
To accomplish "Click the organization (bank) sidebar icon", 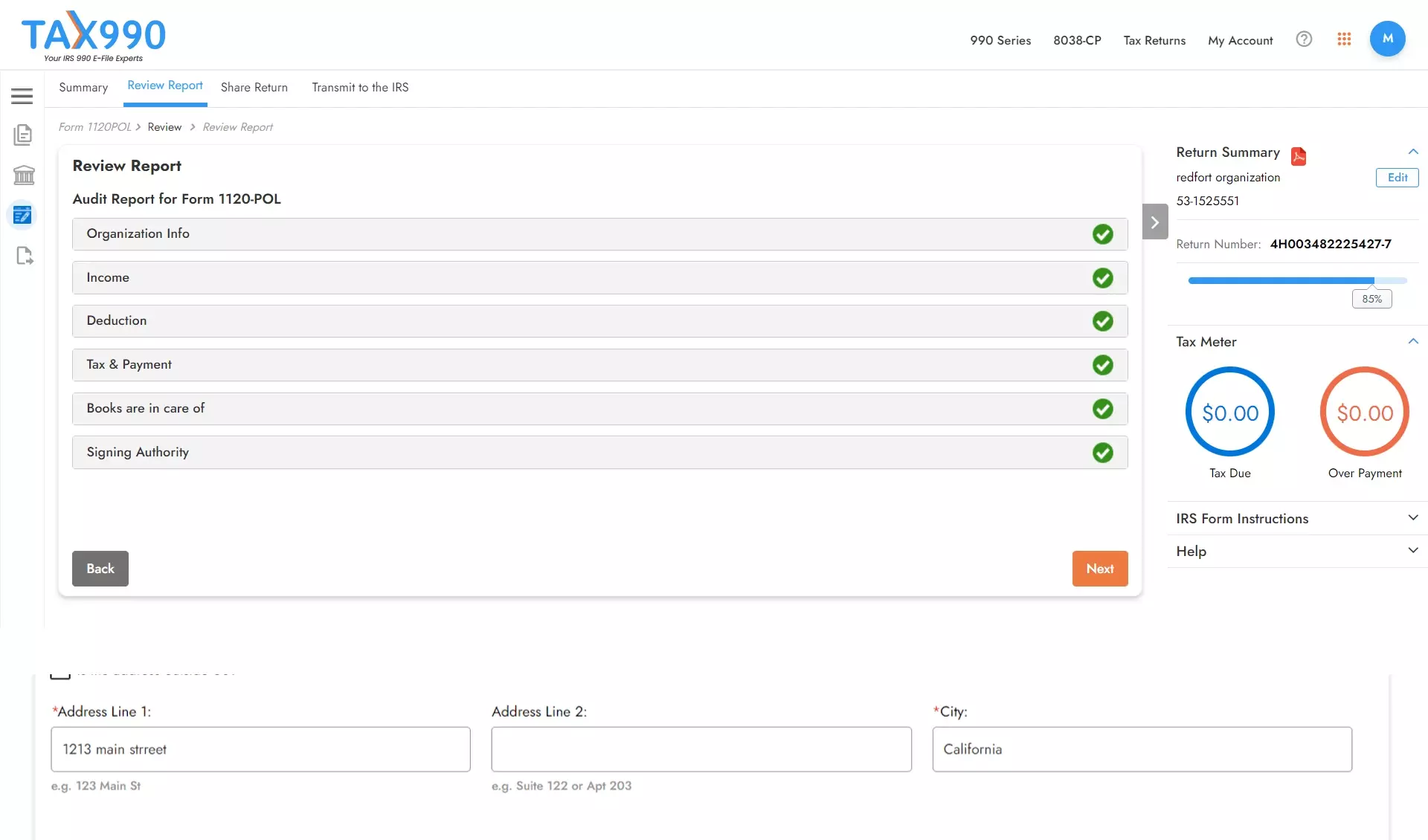I will coord(23,175).
